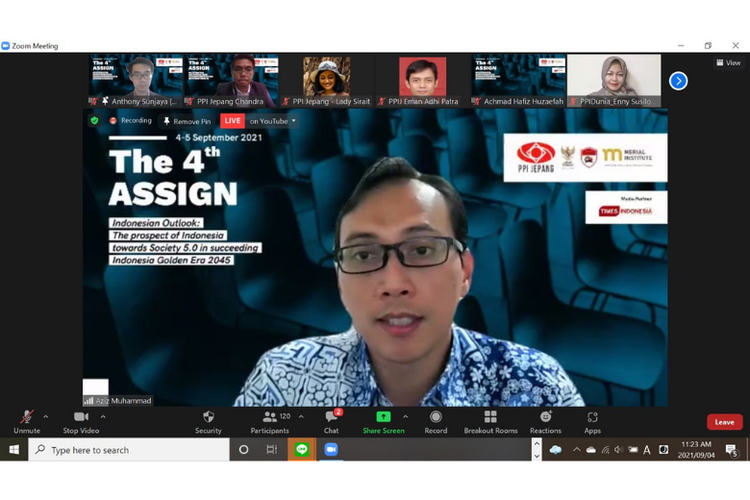This screenshot has height=500, width=750.
Task: Expand the LIVE on YouTube dropdown
Action: click(294, 121)
